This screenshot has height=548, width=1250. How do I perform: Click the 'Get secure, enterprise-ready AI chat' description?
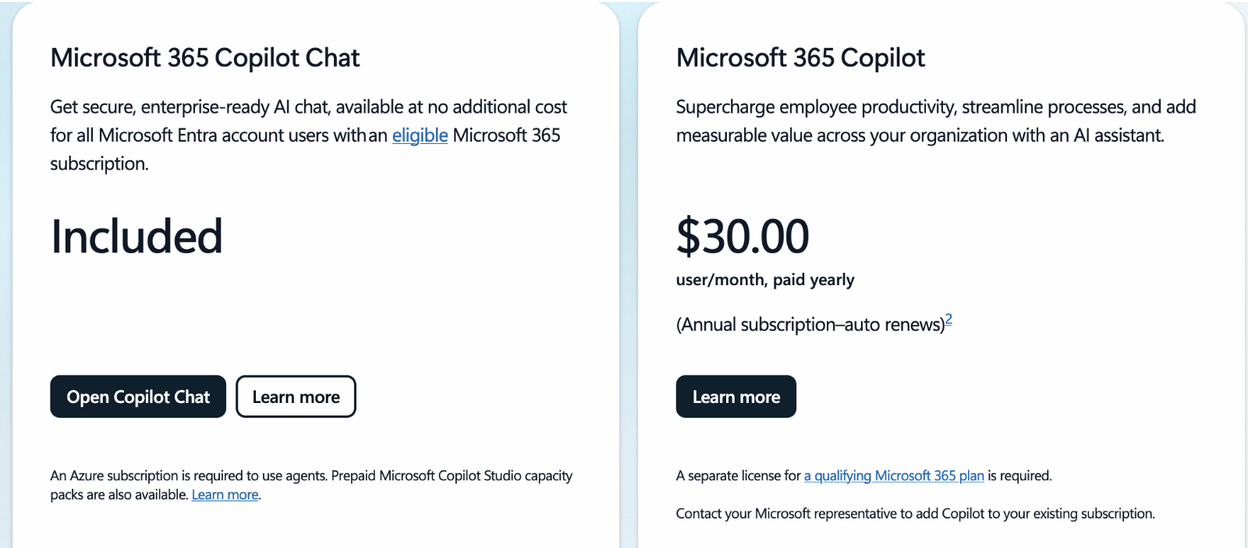tap(308, 135)
